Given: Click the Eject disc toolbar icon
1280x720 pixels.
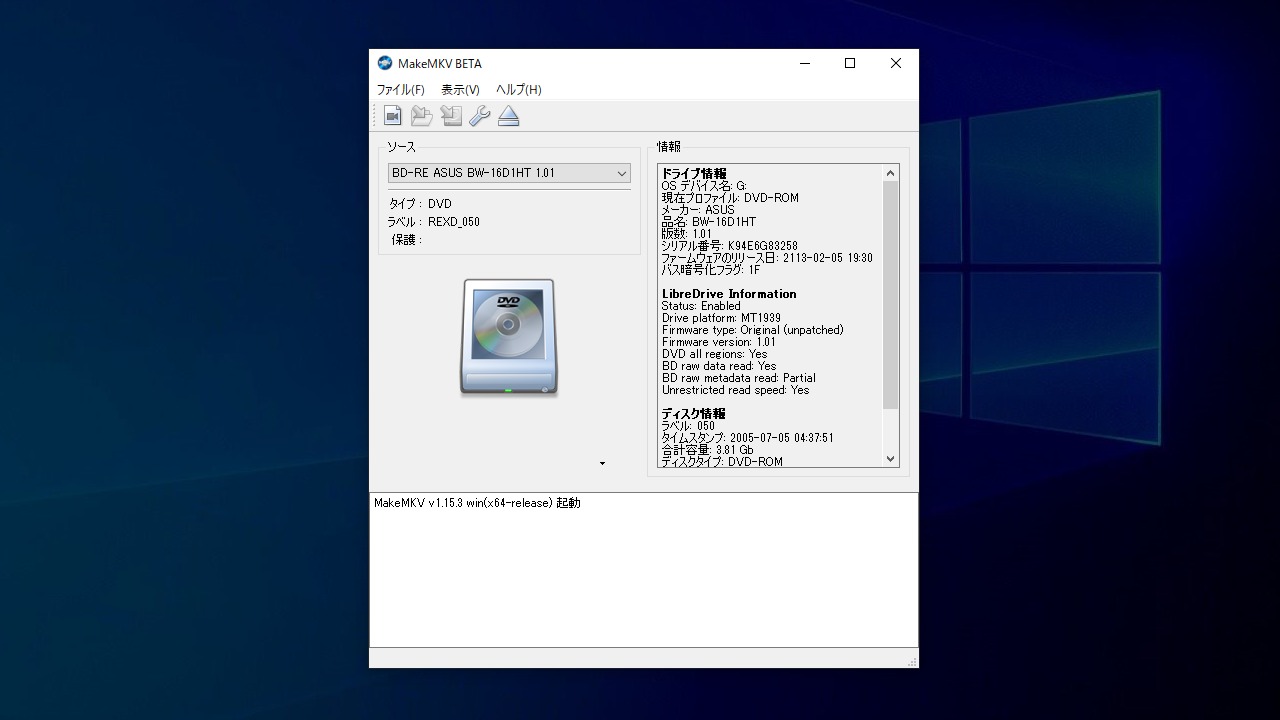Looking at the screenshot, I should (x=509, y=116).
